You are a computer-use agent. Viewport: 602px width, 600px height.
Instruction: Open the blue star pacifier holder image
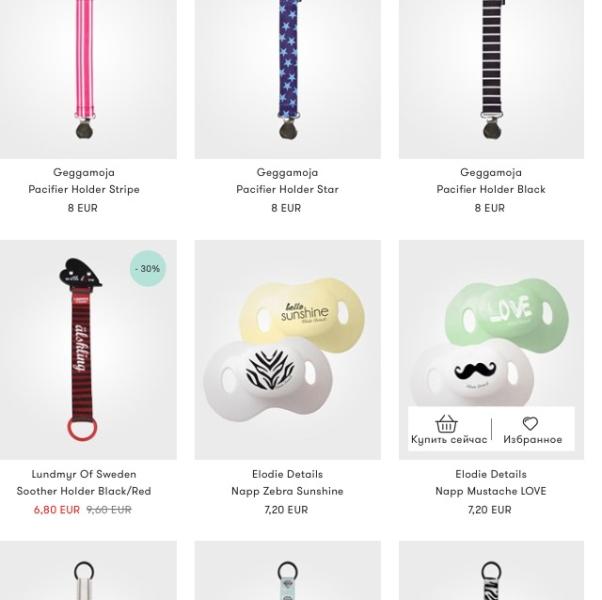(x=288, y=79)
